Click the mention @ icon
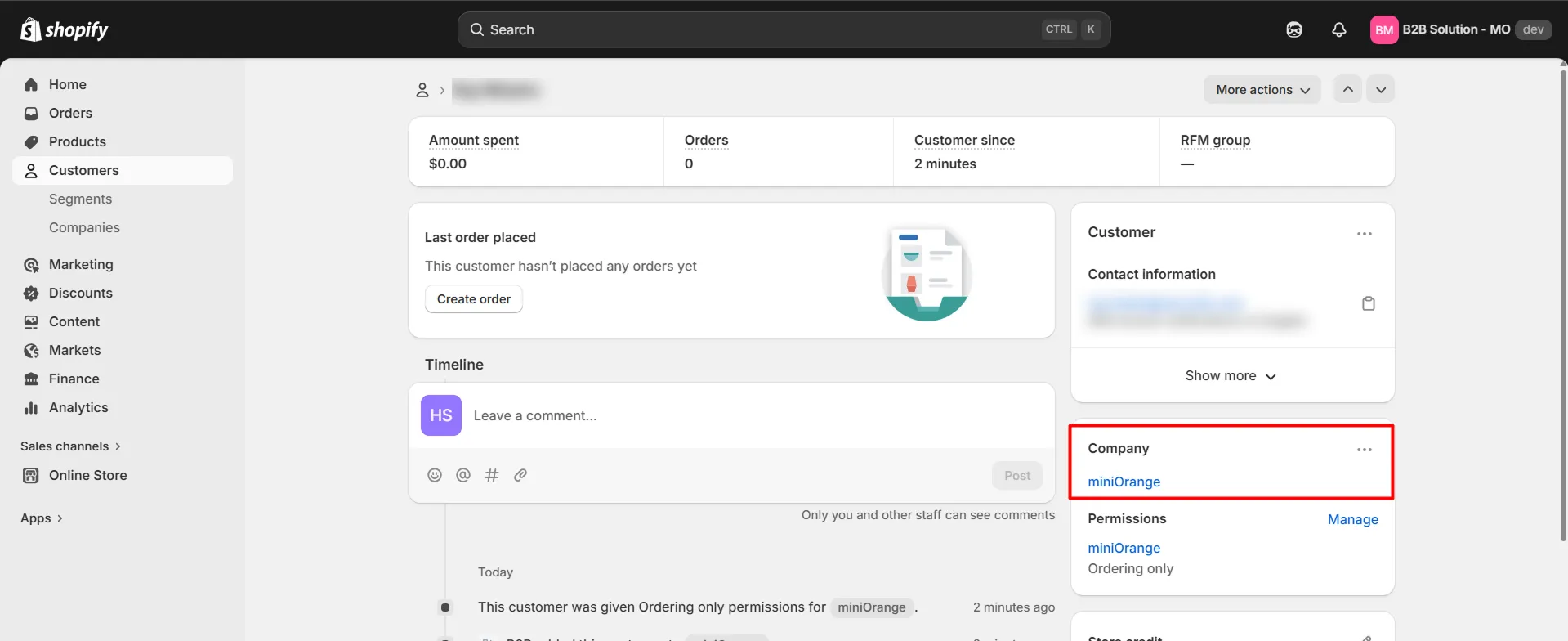The width and height of the screenshot is (1568, 641). (463, 475)
